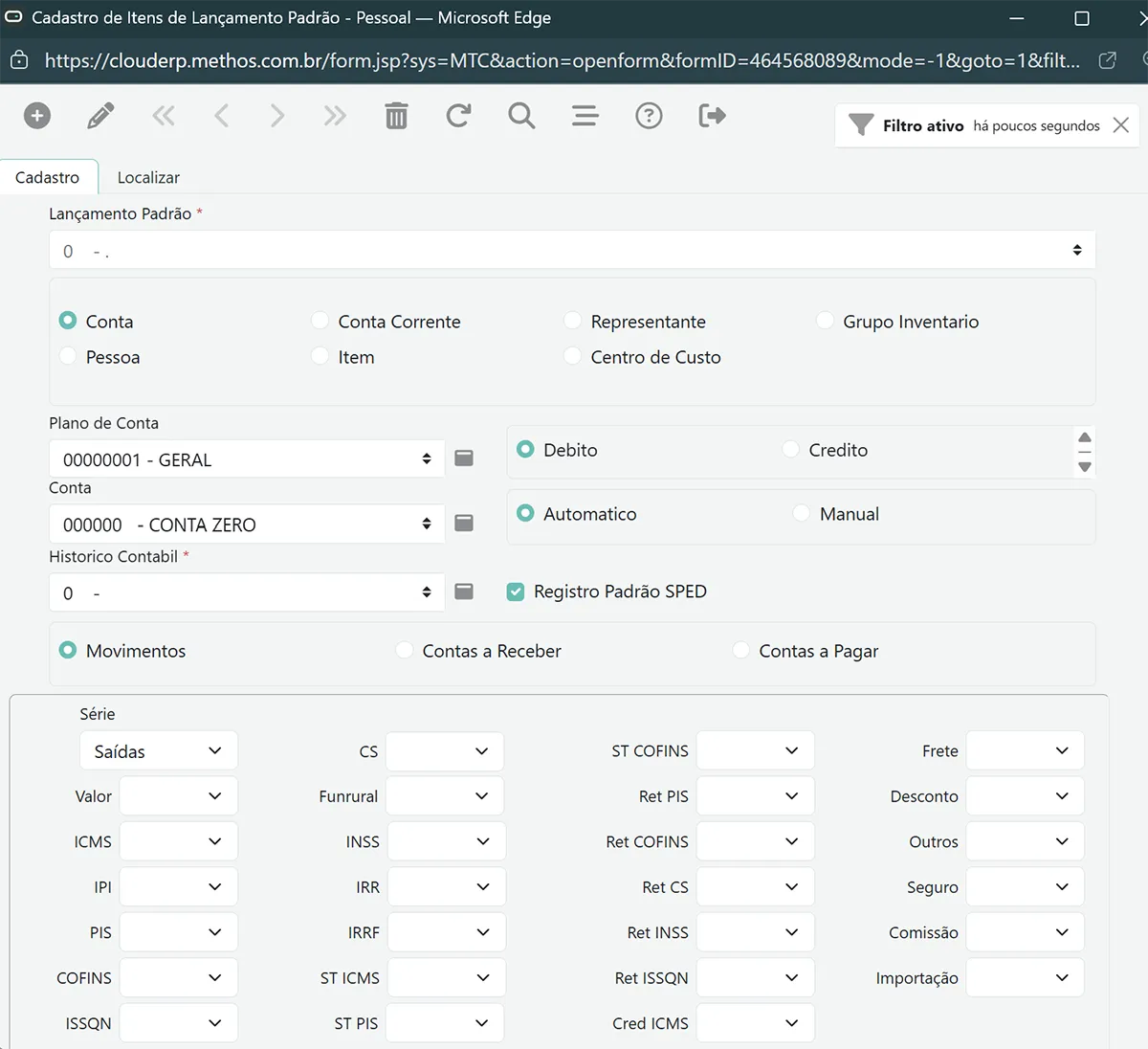Open lookup icon beside Plano de Conta
Screen dimensions: 1148x1049
click(464, 458)
